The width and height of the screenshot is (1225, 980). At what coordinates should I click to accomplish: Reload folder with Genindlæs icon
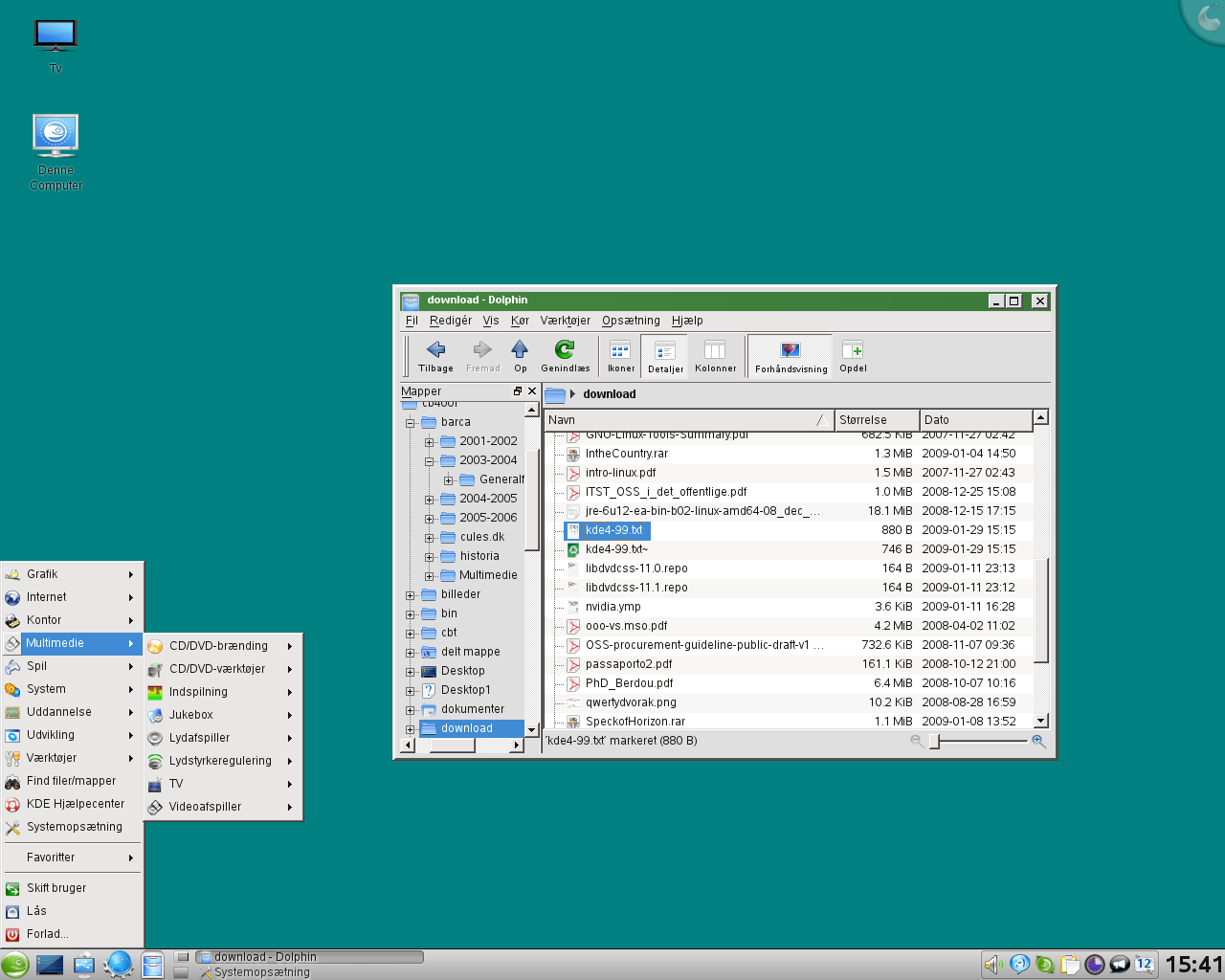pos(565,350)
